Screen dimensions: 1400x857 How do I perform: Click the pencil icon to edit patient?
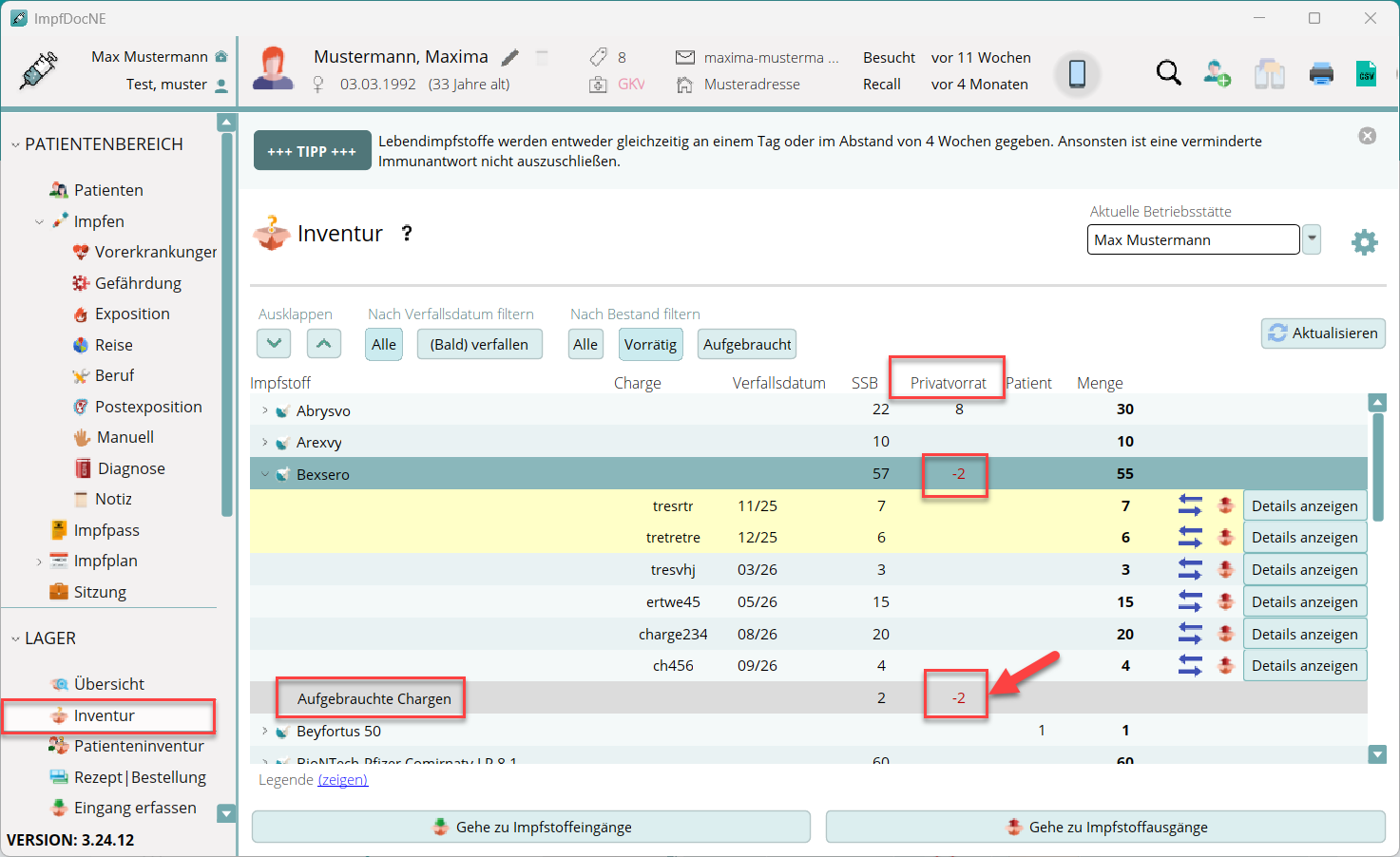tap(510, 58)
